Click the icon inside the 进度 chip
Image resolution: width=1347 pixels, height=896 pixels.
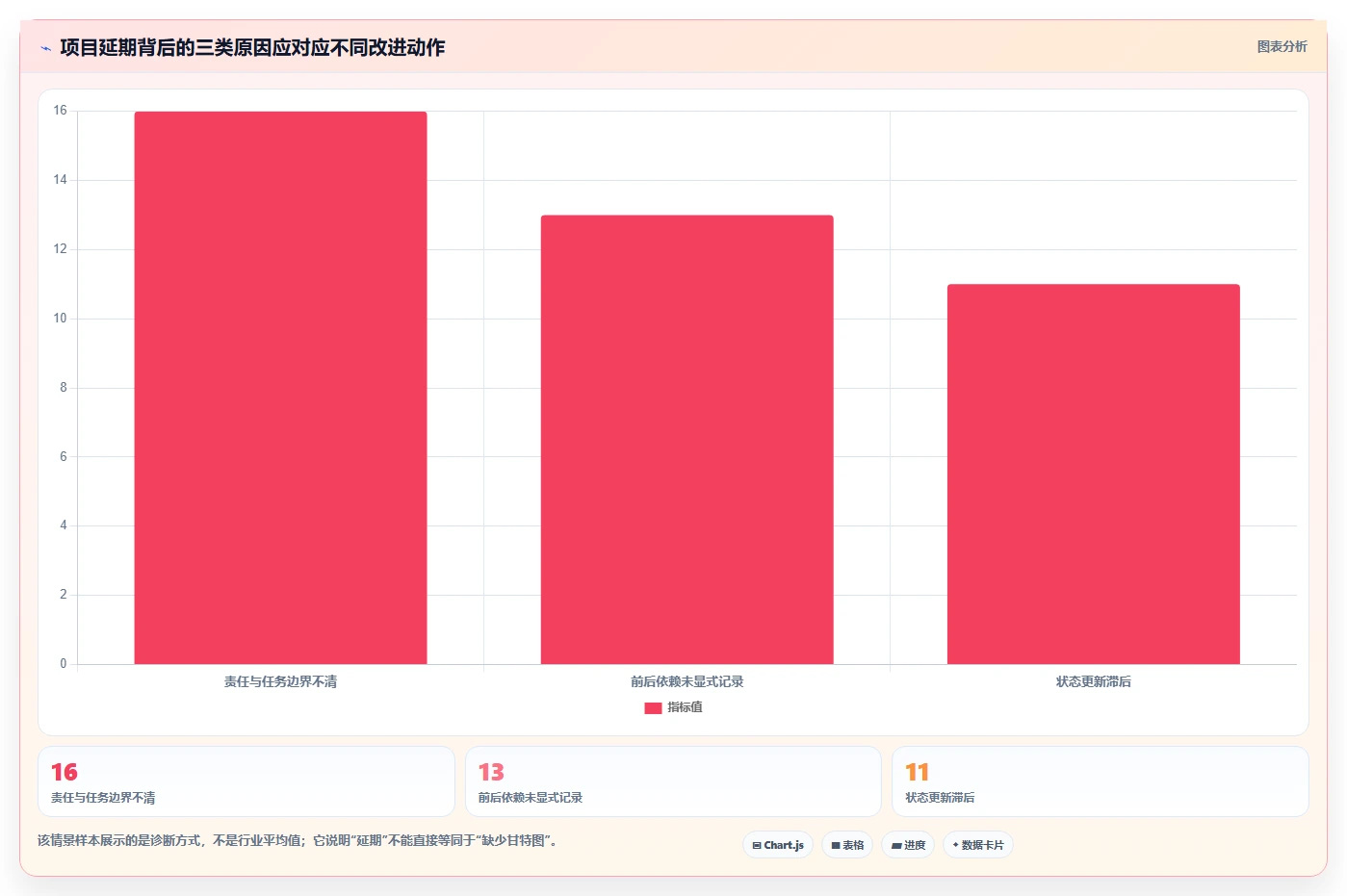(x=896, y=846)
